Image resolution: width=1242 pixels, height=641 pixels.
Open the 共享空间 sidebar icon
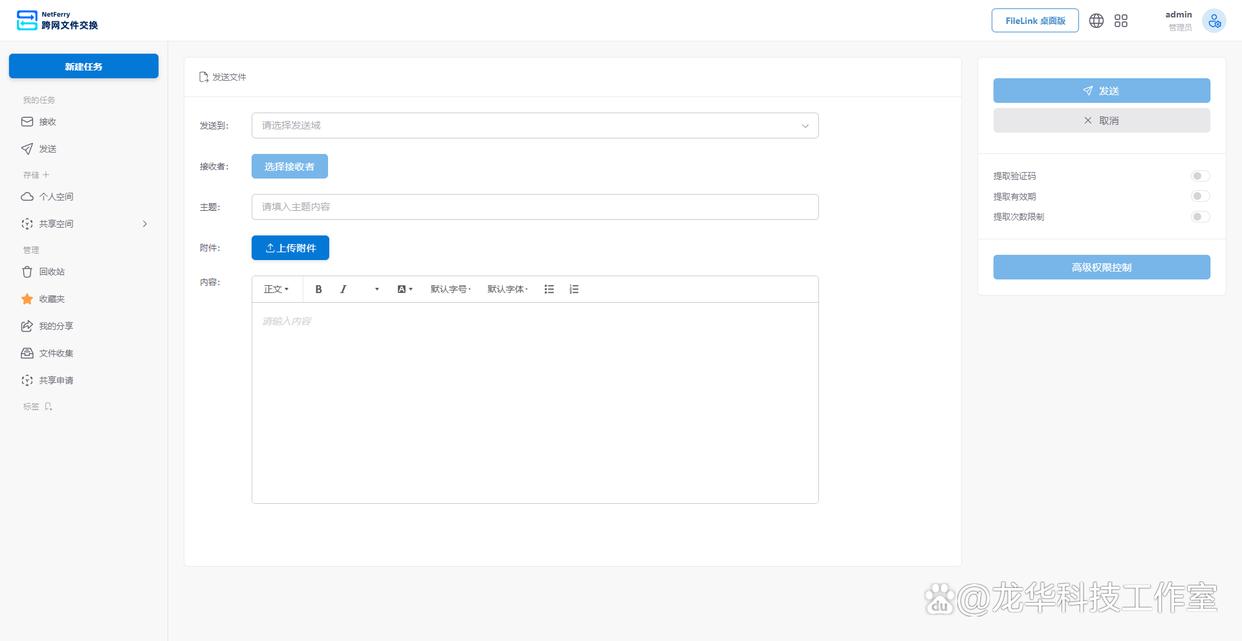click(x=27, y=224)
